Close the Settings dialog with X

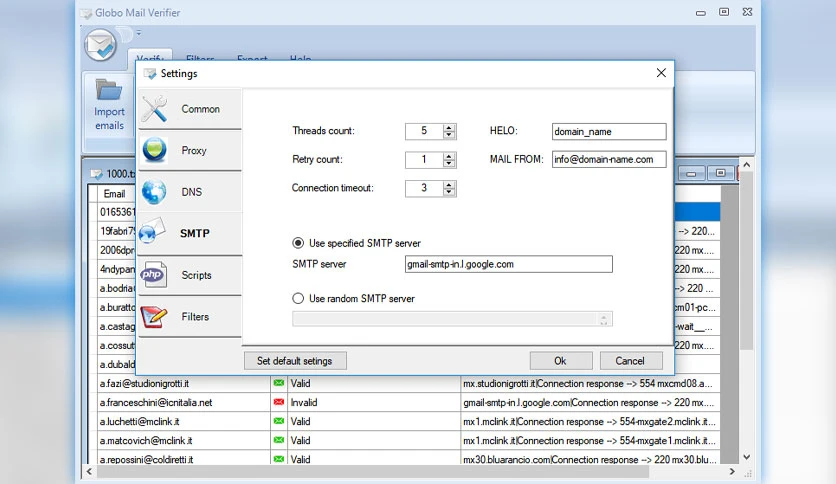coord(661,72)
